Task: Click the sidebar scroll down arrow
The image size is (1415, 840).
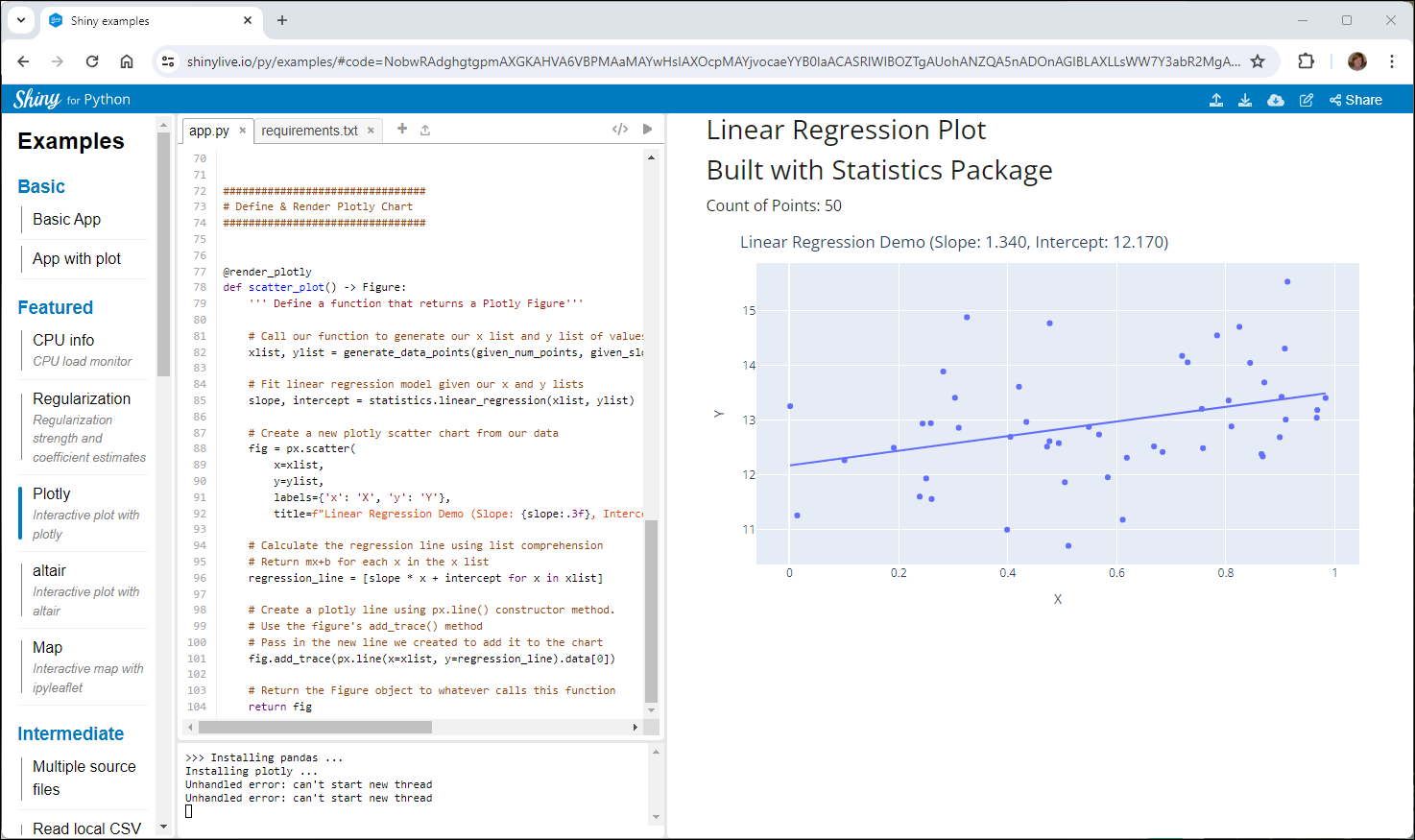Action: [x=163, y=827]
